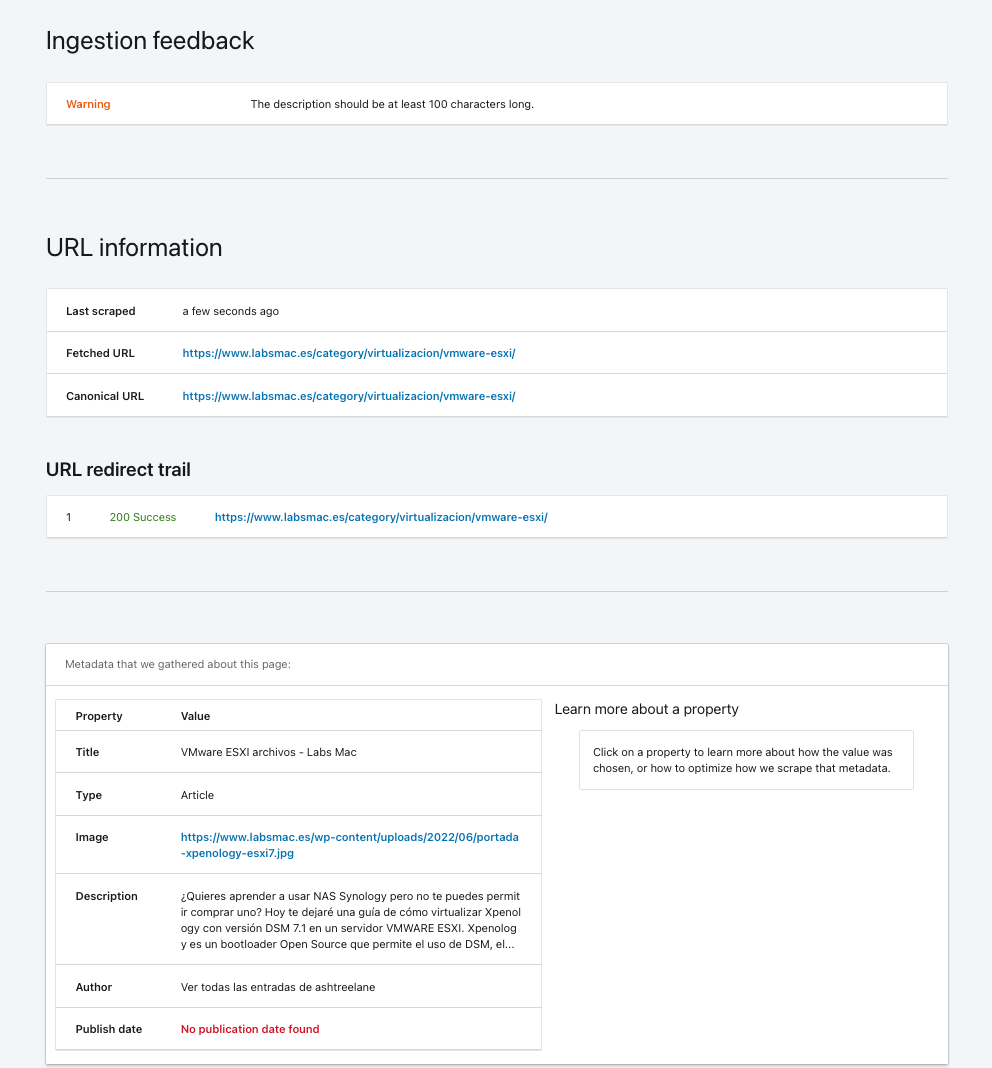Click redirect trail step number 1
This screenshot has width=992, height=1068.
[x=68, y=517]
